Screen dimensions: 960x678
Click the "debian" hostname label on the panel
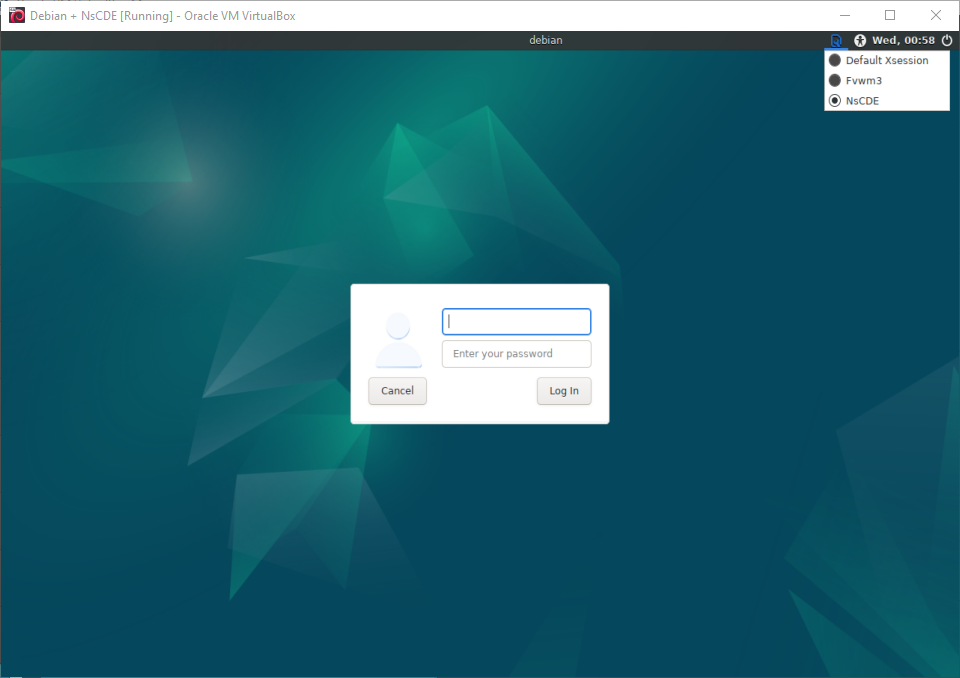pyautogui.click(x=546, y=40)
